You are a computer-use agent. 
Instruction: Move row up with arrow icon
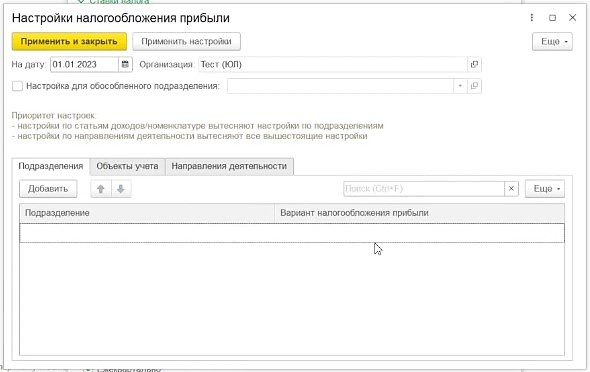coord(100,189)
